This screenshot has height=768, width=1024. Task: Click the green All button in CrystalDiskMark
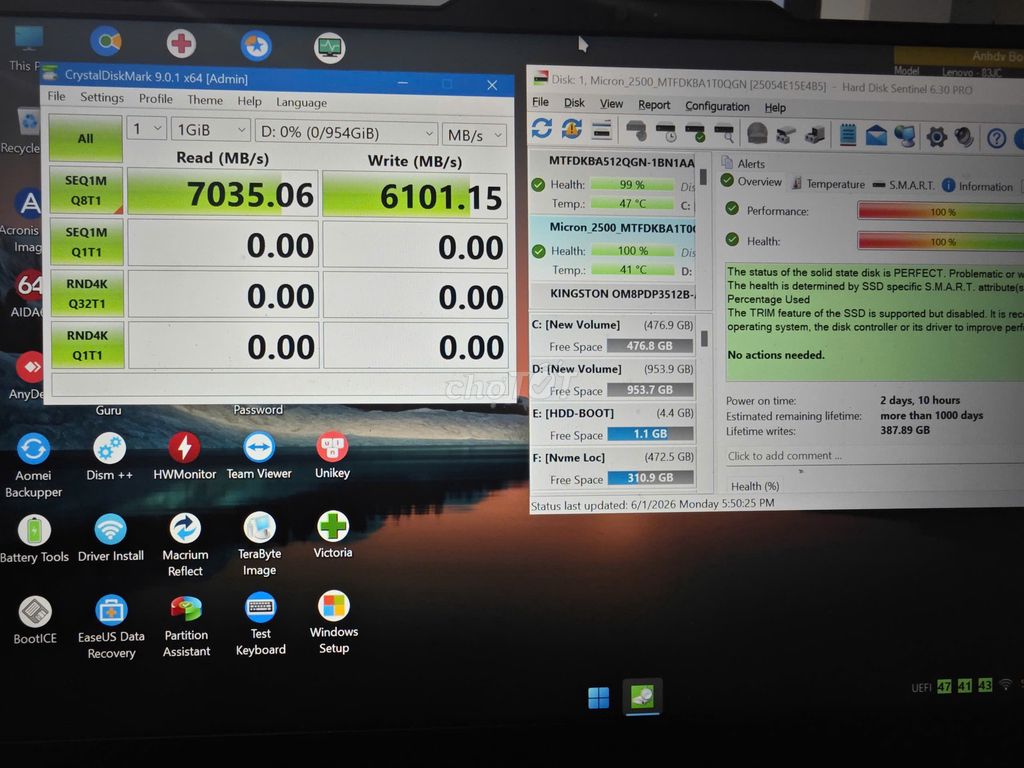(86, 138)
